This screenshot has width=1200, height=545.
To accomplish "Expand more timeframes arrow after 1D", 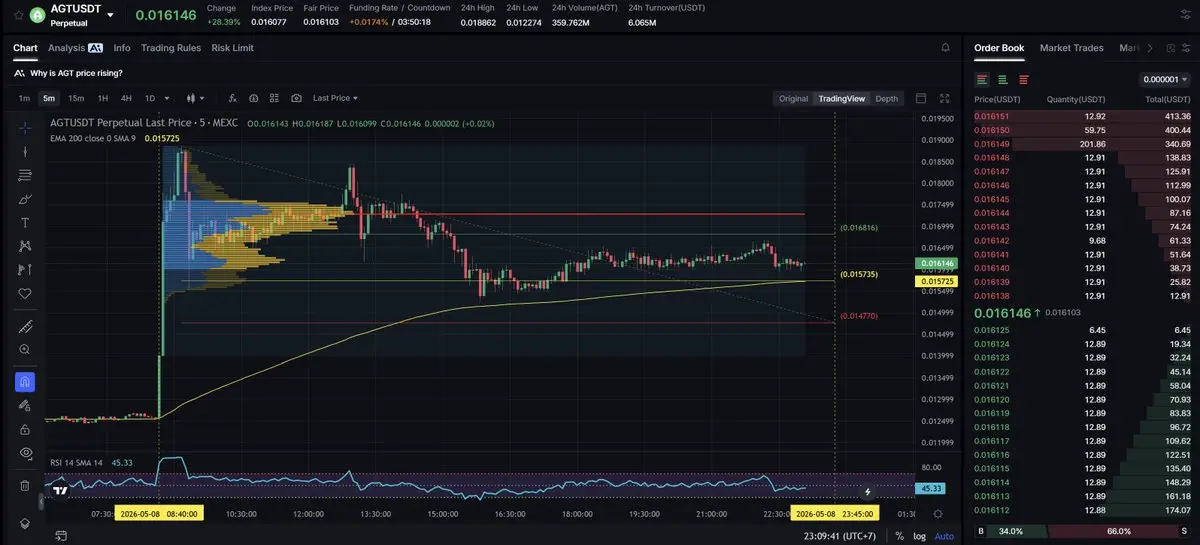I will point(167,98).
